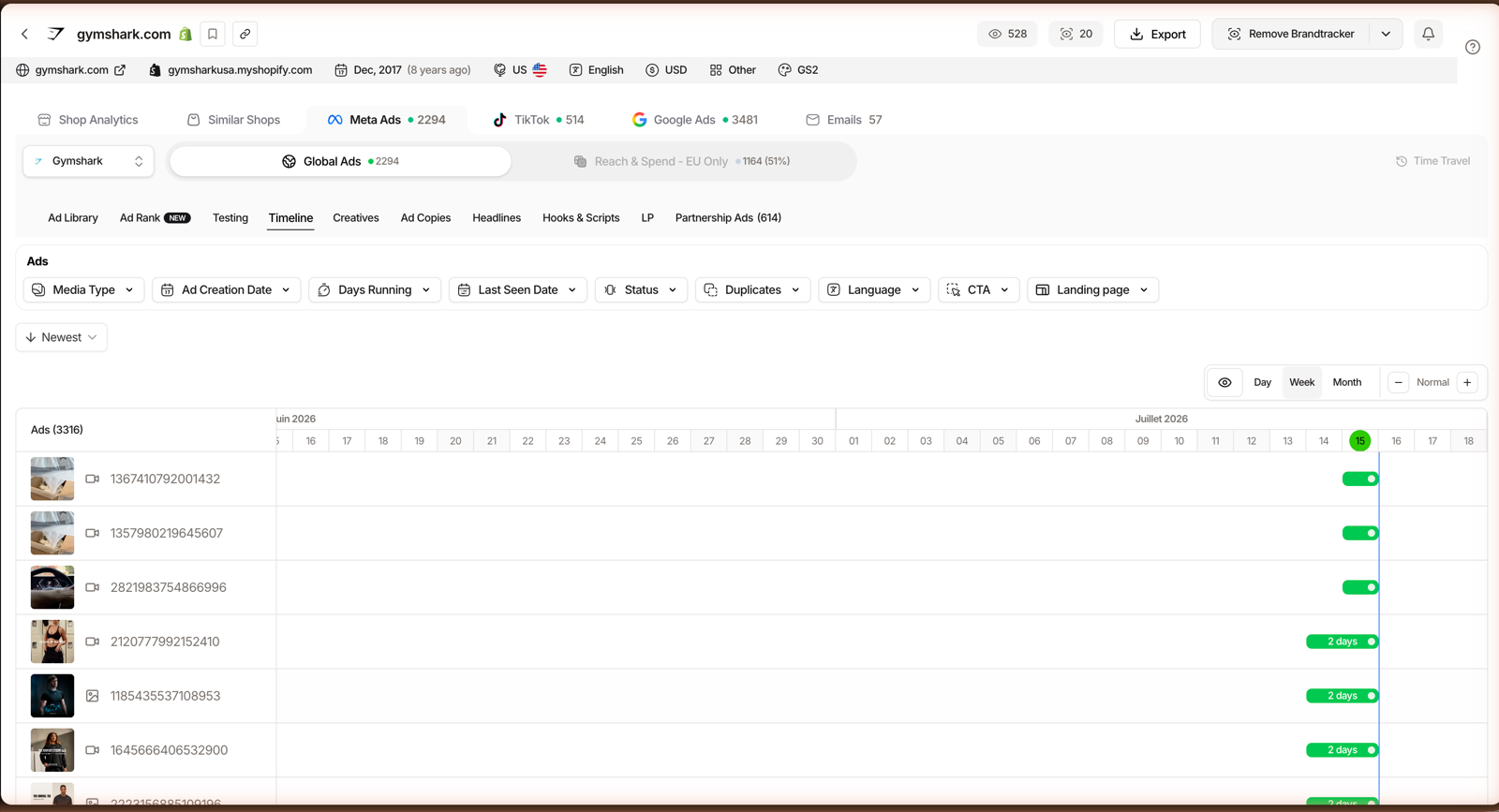The height and width of the screenshot is (812, 1499).
Task: Open the Landing page filter
Action: [x=1092, y=290]
